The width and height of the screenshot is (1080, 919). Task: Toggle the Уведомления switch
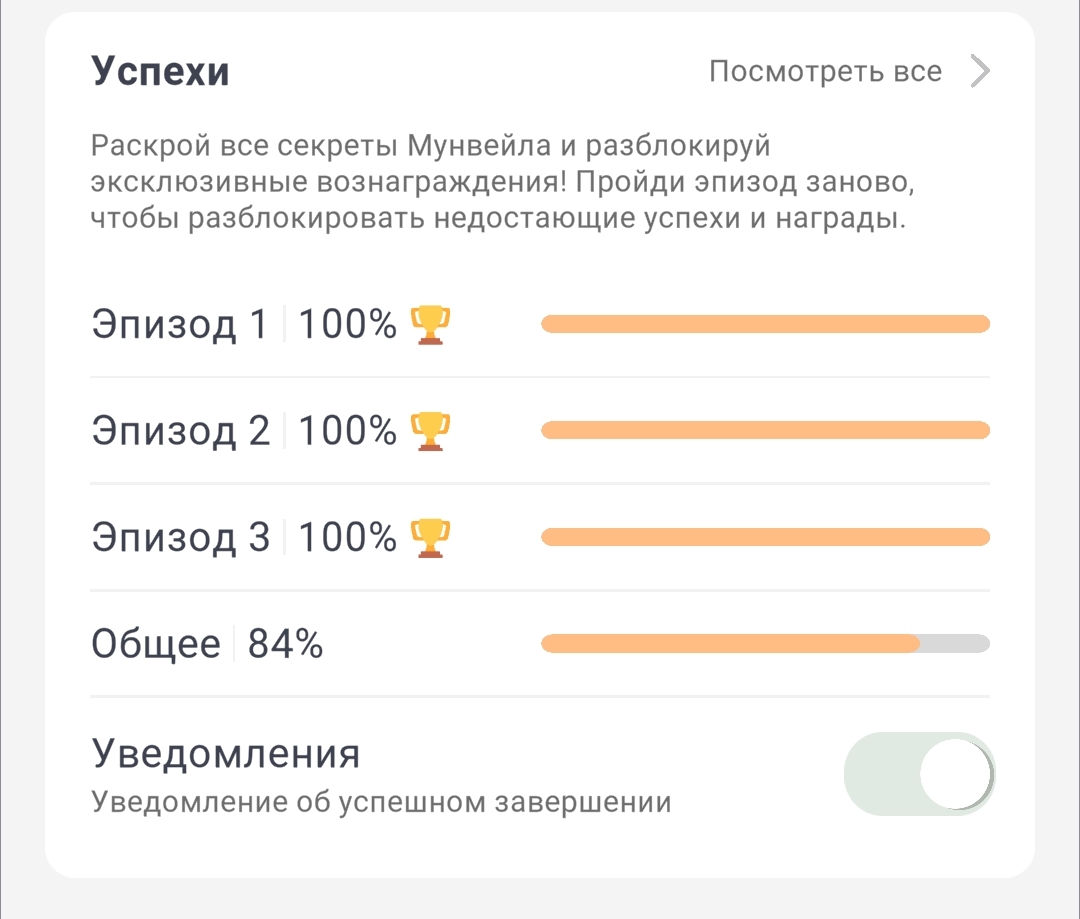click(919, 774)
